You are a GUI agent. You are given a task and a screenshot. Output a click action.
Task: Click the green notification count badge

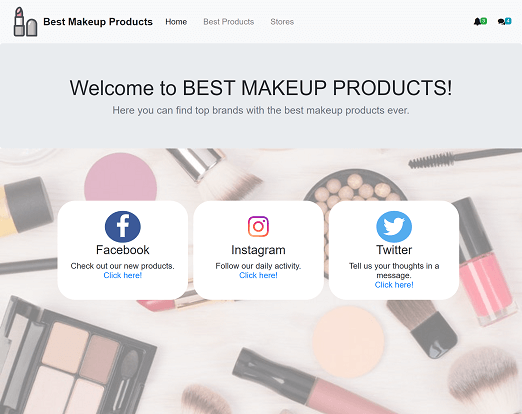[484, 21]
